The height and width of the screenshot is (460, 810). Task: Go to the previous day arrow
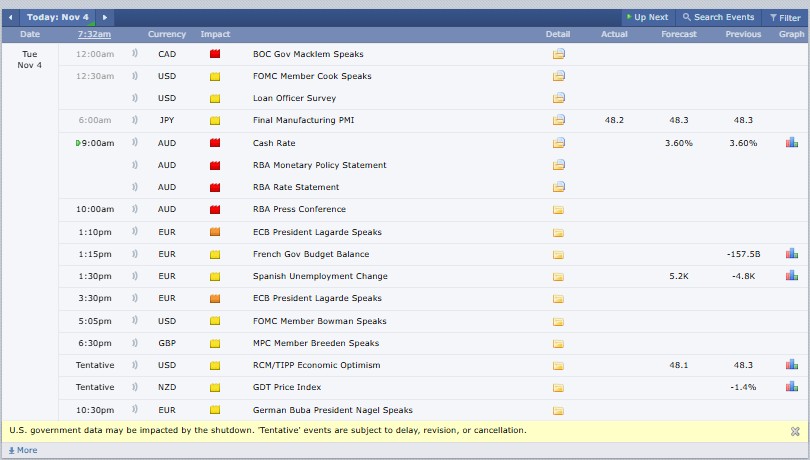click(x=11, y=17)
